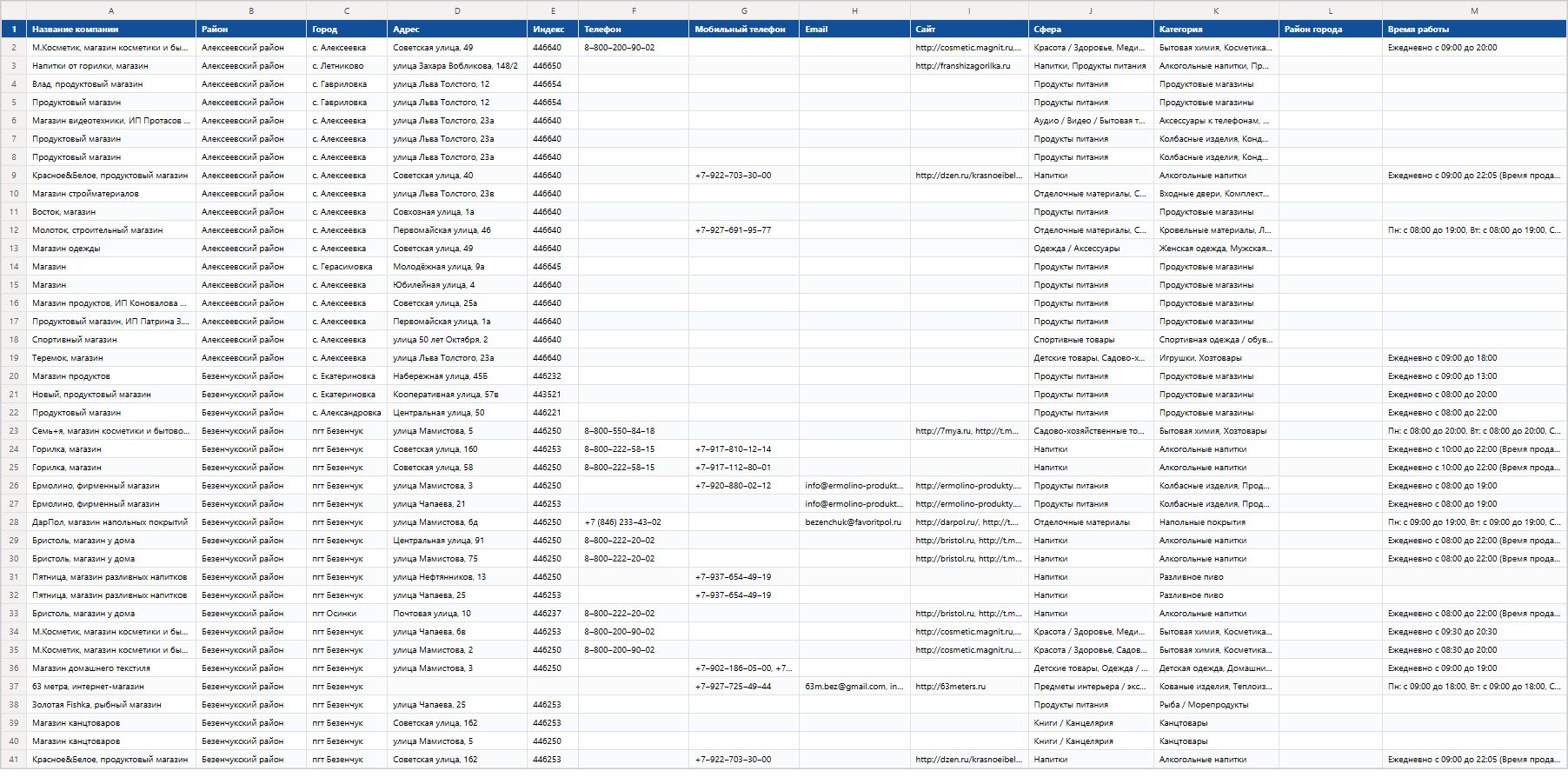Viewport: 1568px width, 784px height.
Task: Select column A header letter
Action: 111,10
